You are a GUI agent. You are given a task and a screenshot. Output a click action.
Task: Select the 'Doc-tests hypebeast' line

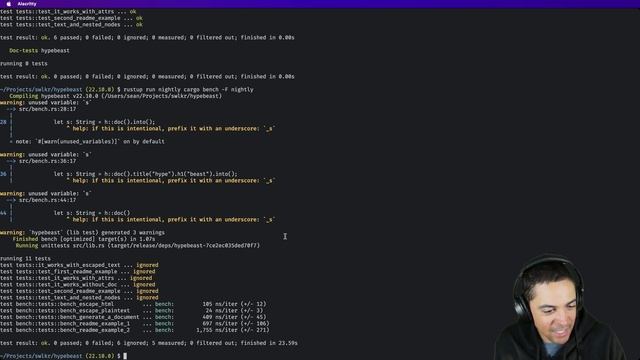tap(39, 51)
